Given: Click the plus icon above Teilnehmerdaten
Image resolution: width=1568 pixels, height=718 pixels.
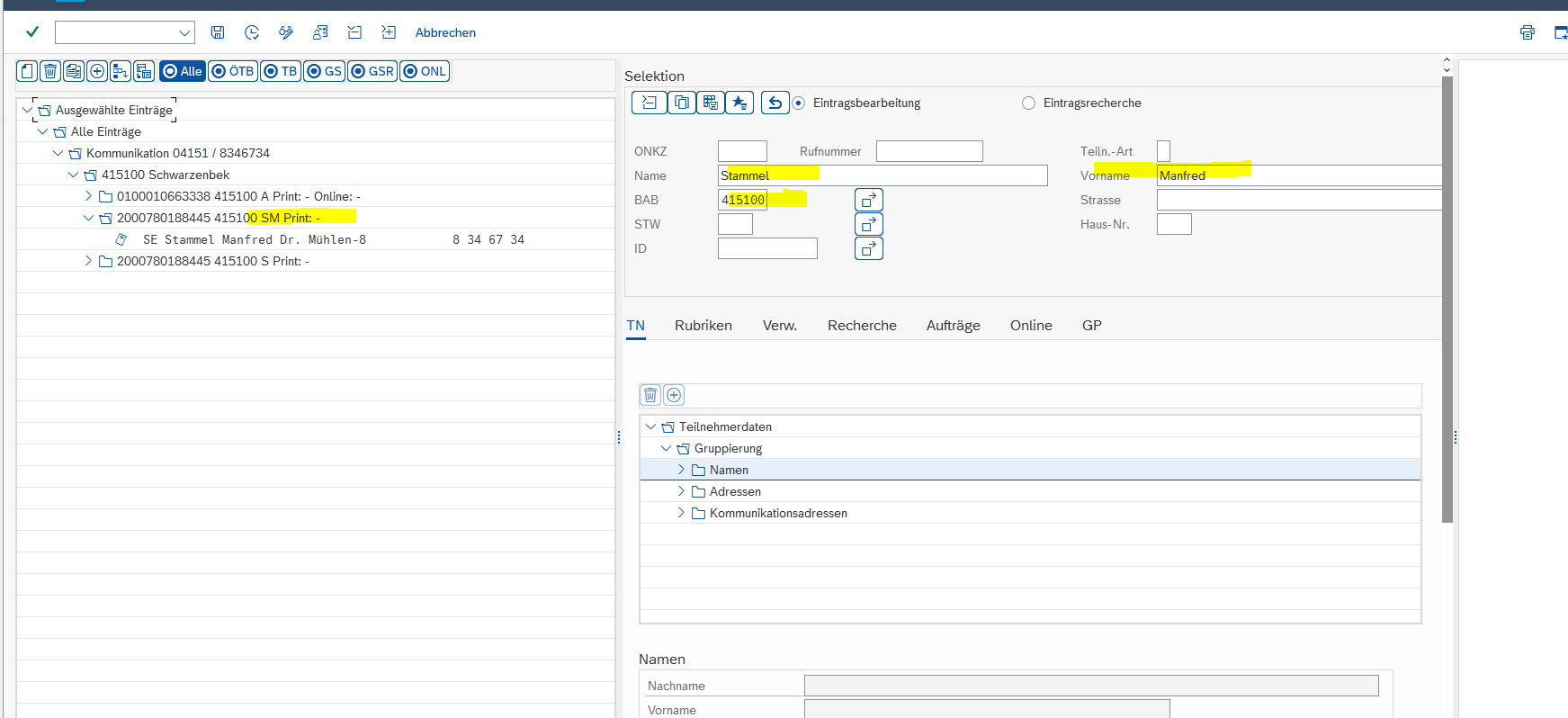Looking at the screenshot, I should pyautogui.click(x=674, y=395).
